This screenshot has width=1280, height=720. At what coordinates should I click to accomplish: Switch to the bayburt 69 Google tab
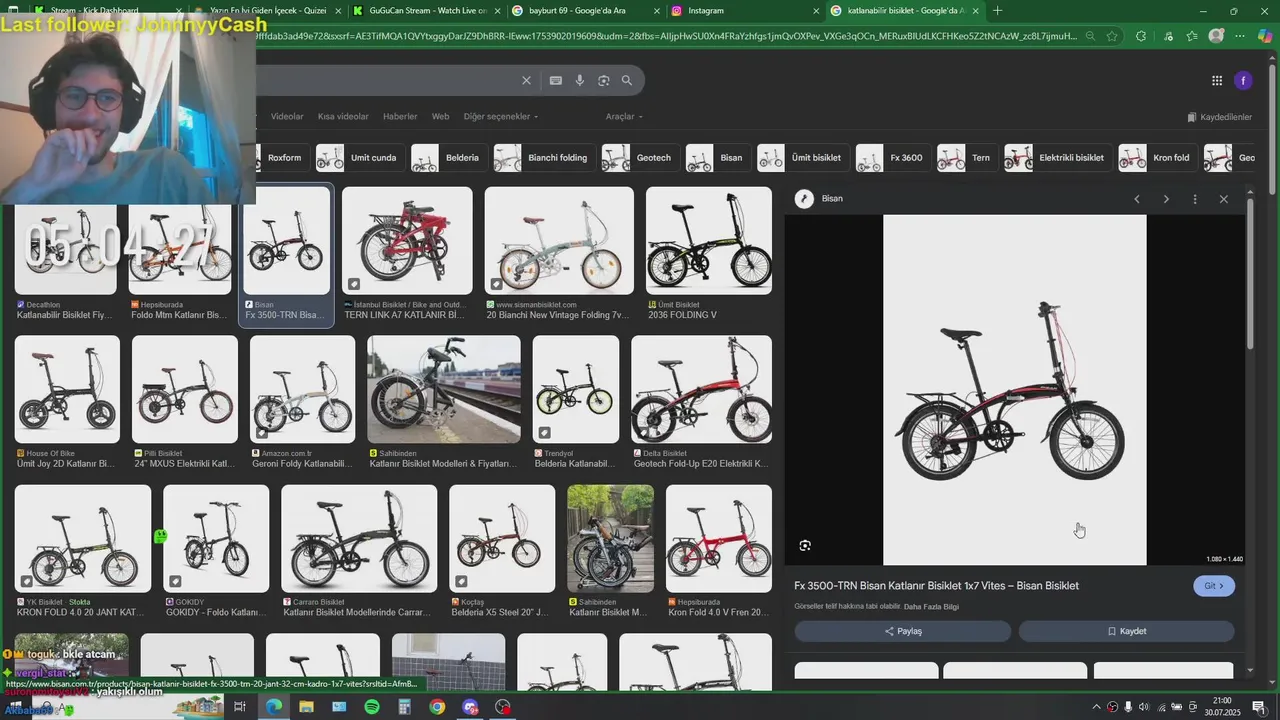click(x=586, y=11)
